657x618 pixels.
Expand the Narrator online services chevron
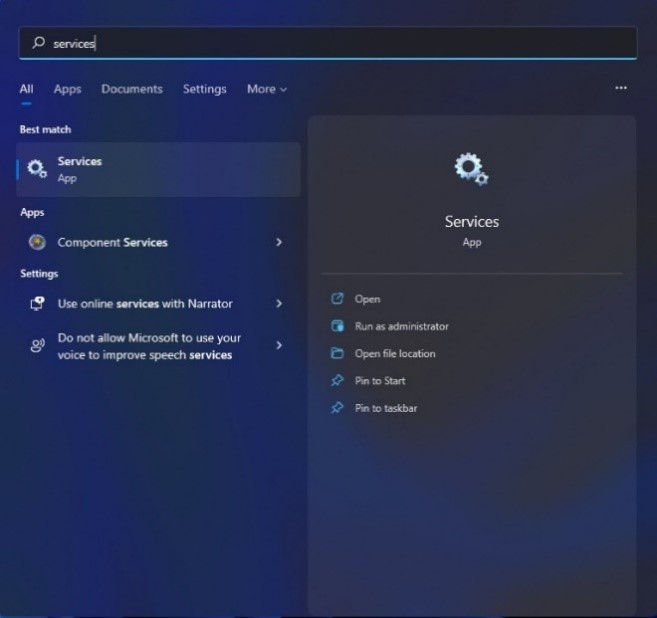point(279,303)
